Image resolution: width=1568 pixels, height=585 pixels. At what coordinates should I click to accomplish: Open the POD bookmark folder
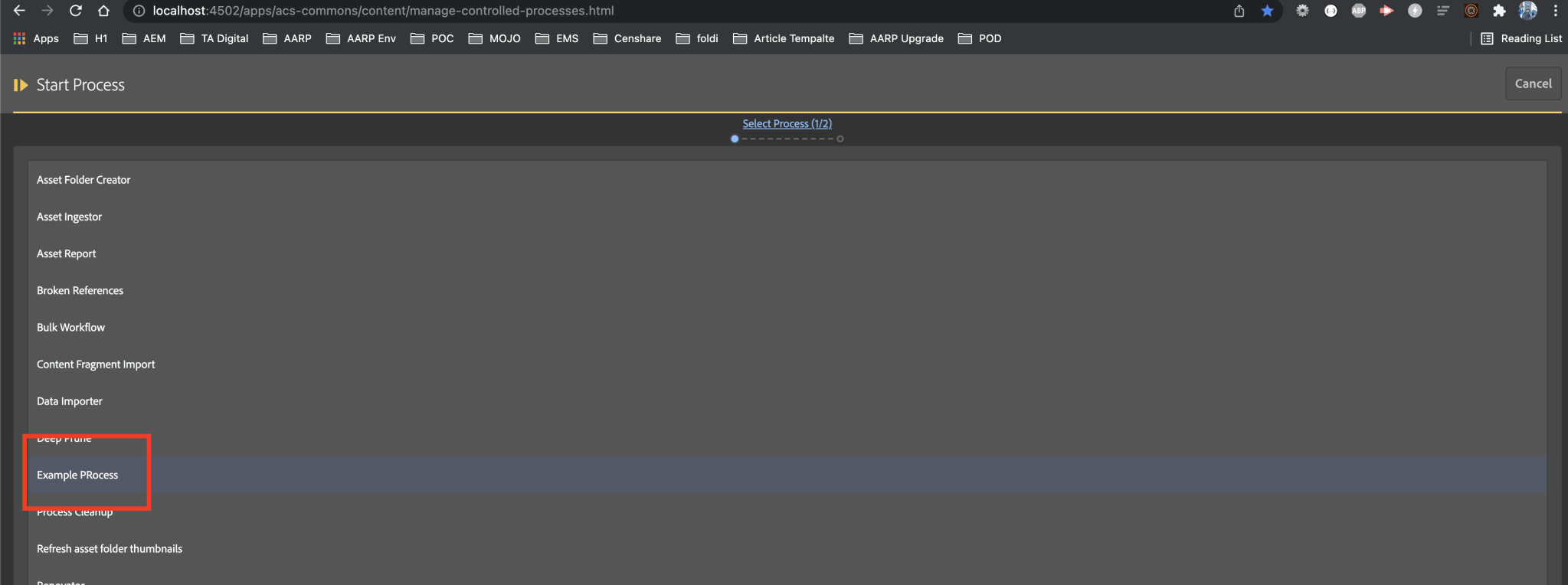(980, 38)
